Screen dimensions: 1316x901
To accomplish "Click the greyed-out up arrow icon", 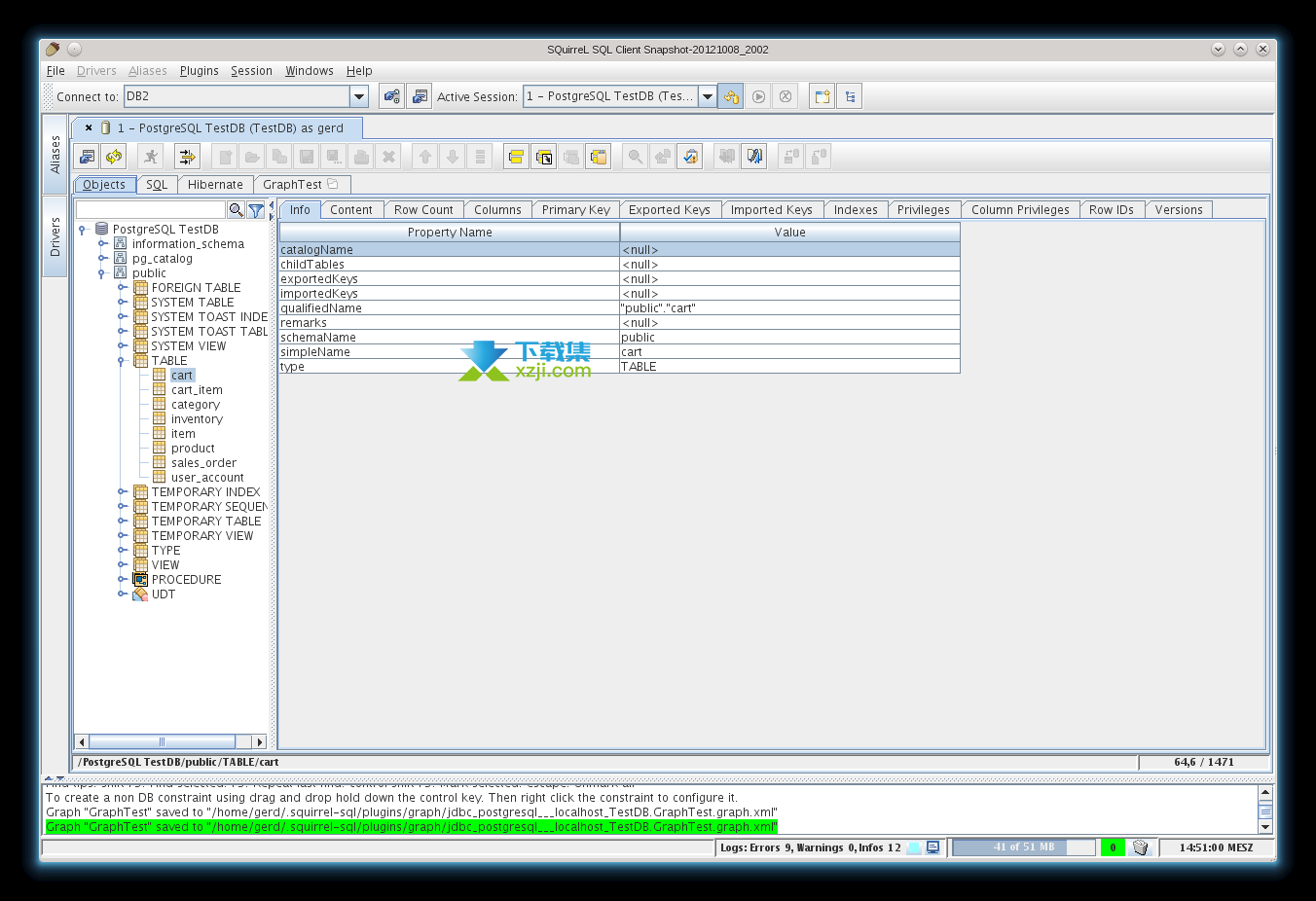I will [425, 157].
